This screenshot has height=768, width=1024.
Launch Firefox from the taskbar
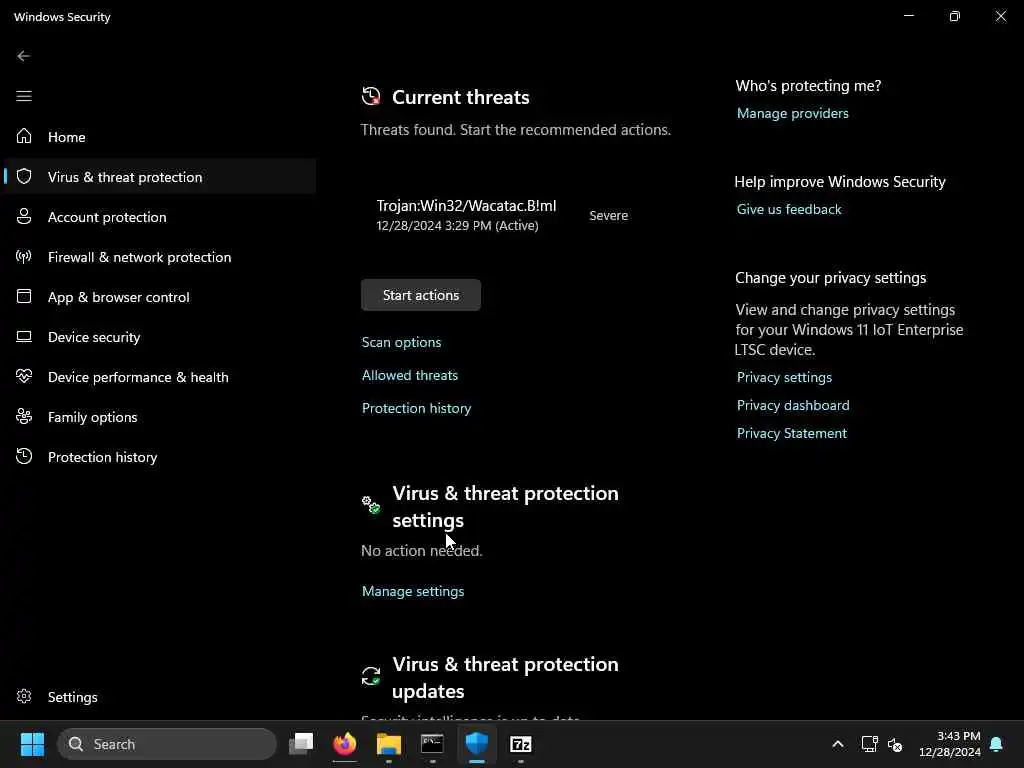(x=345, y=744)
